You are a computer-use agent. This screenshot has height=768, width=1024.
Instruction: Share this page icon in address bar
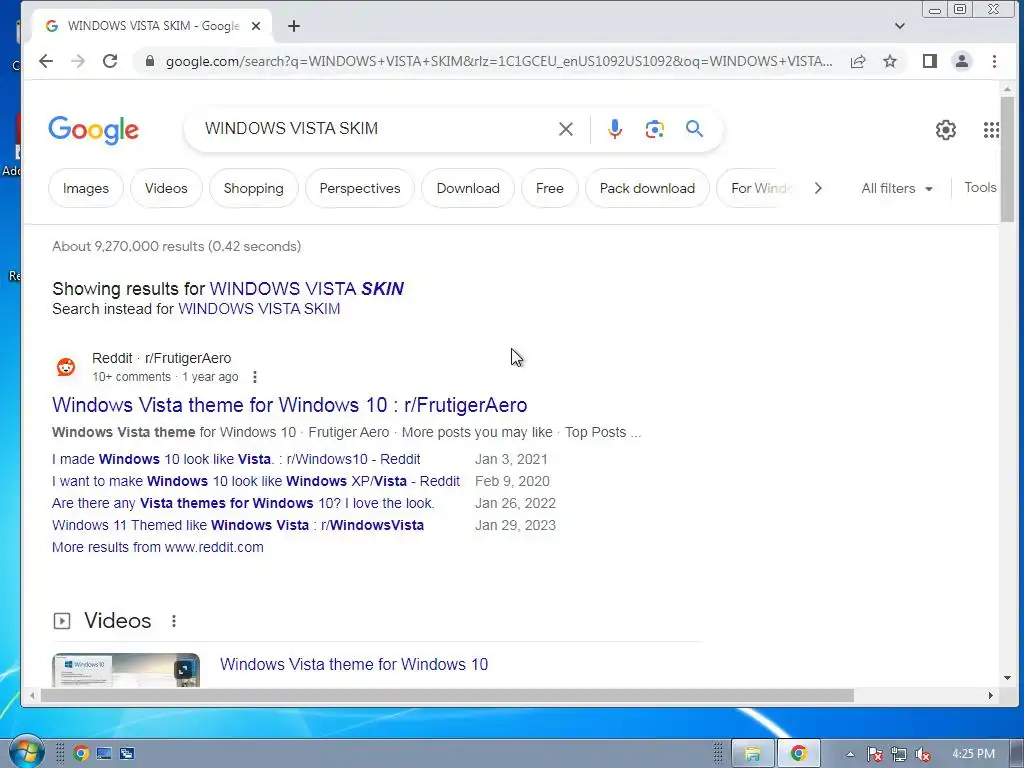(x=857, y=61)
